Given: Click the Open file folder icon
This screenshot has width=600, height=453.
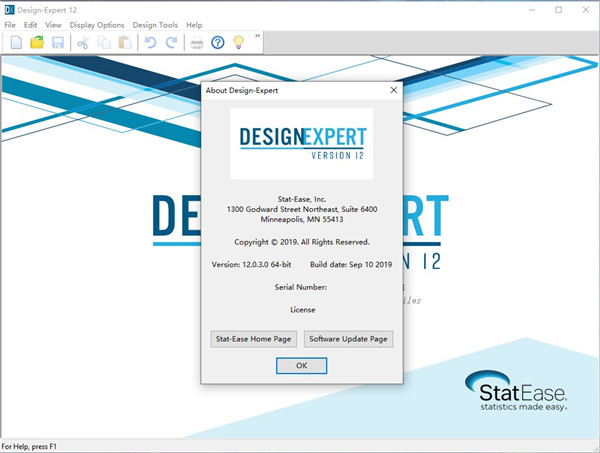Looking at the screenshot, I should pos(37,42).
